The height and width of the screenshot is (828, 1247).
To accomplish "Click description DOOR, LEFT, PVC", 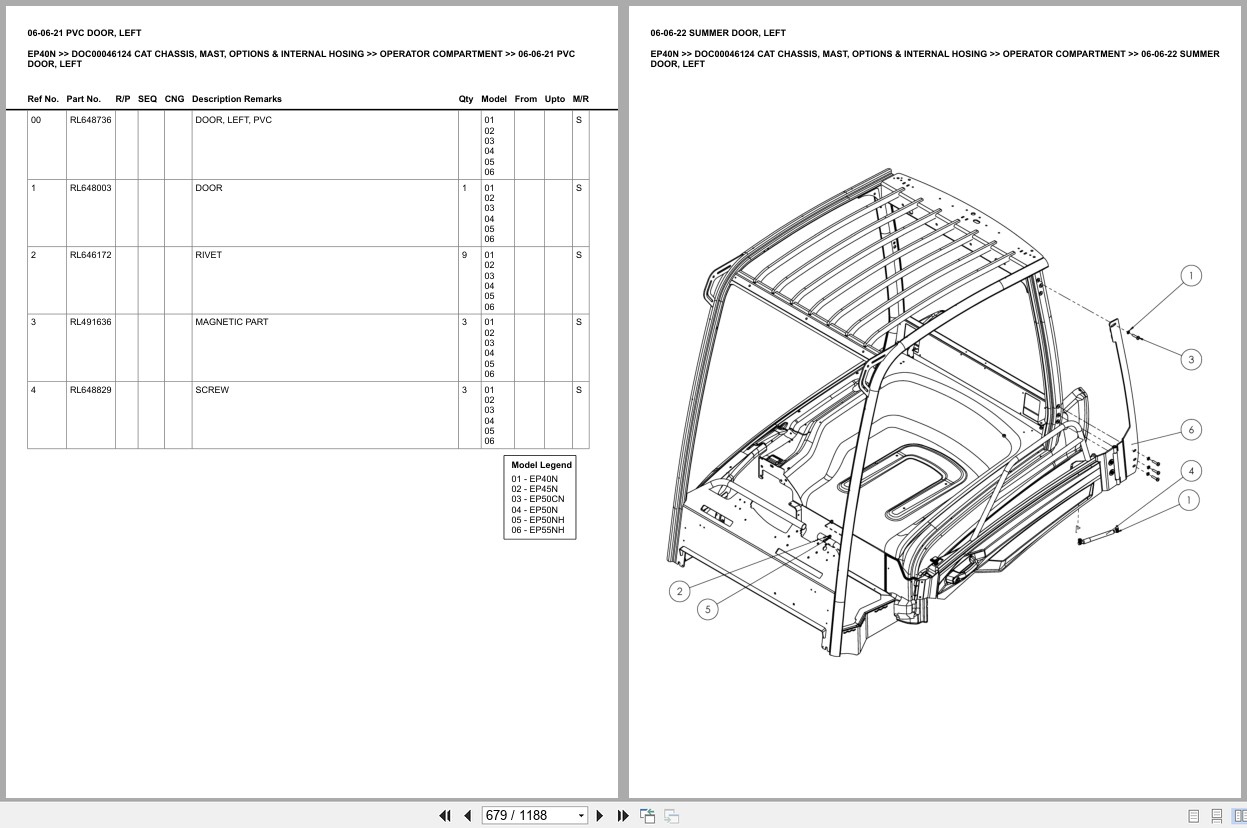I will pyautogui.click(x=233, y=120).
